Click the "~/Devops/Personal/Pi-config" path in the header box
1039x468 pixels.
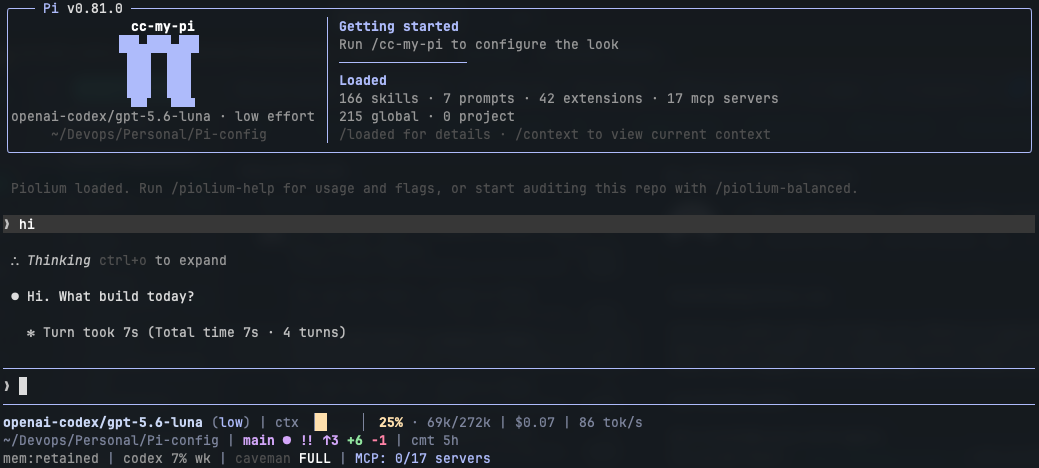point(159,135)
